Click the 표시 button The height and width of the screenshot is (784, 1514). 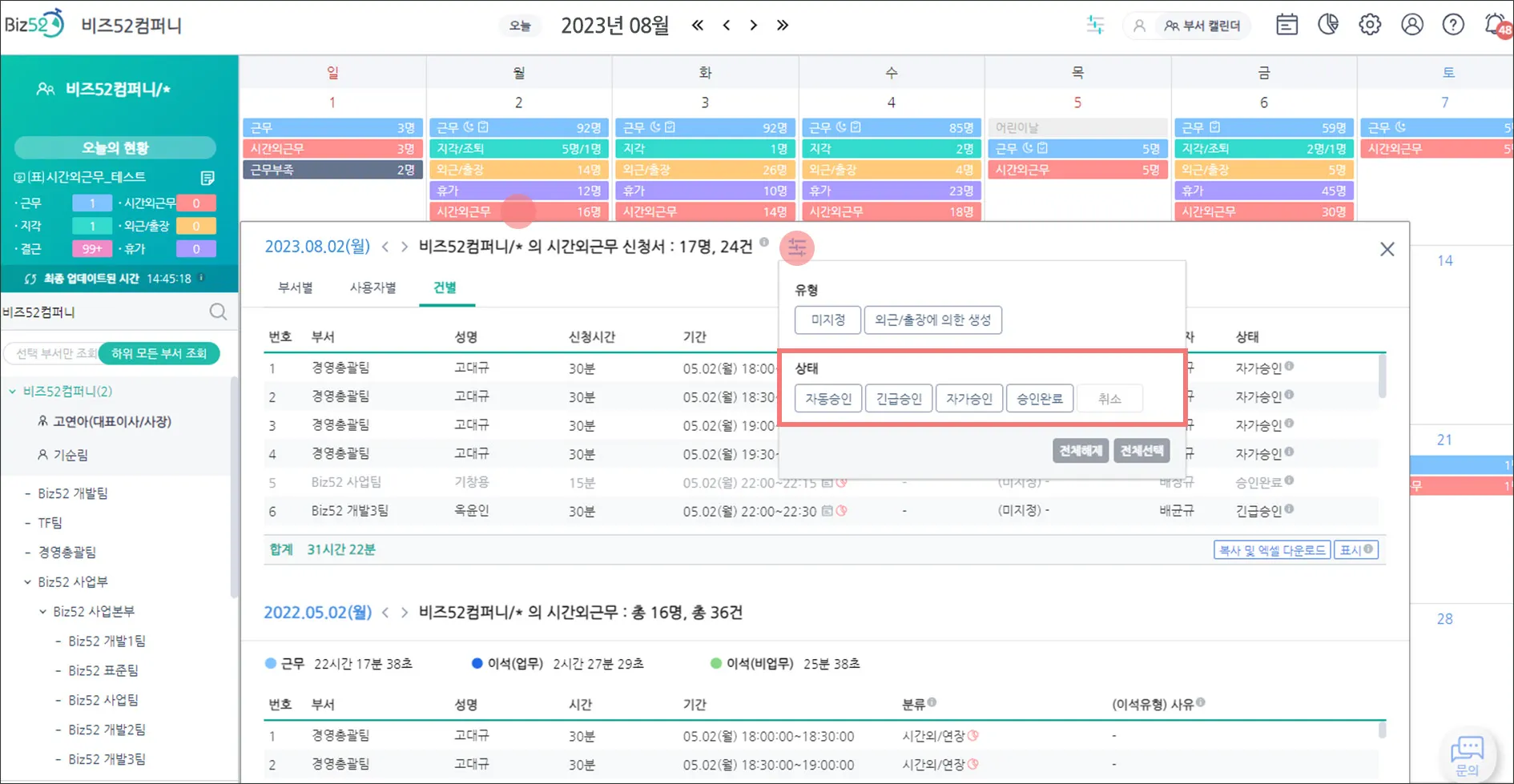[x=1356, y=550]
